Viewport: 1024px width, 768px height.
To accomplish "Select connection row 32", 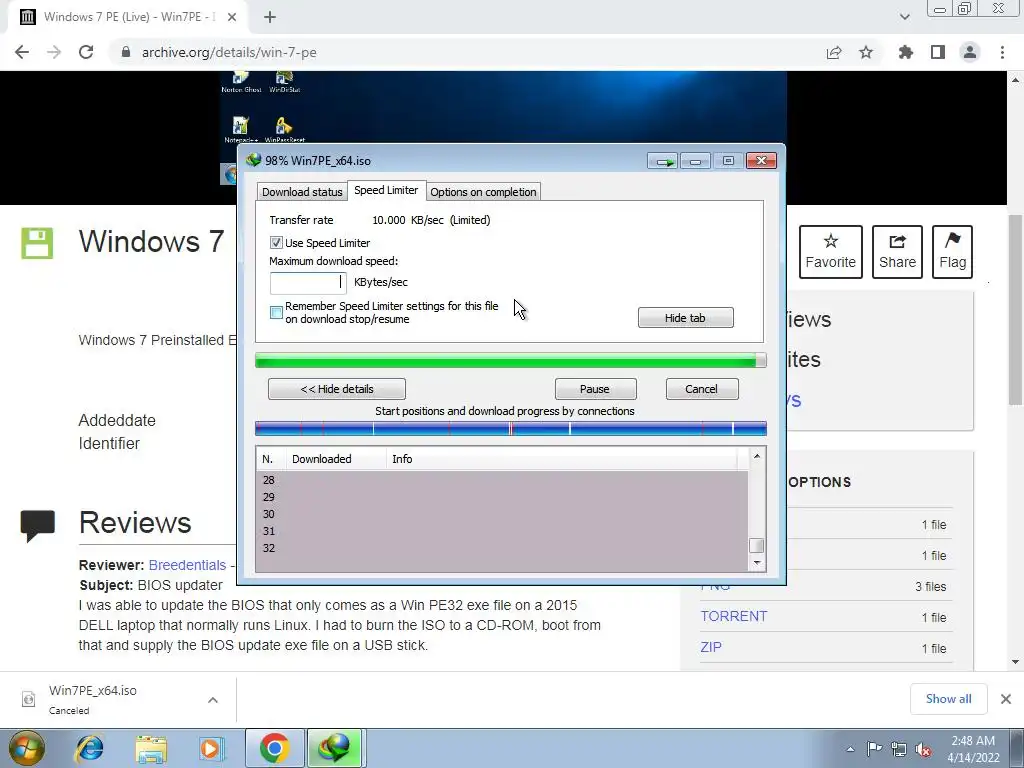I will pyautogui.click(x=502, y=548).
